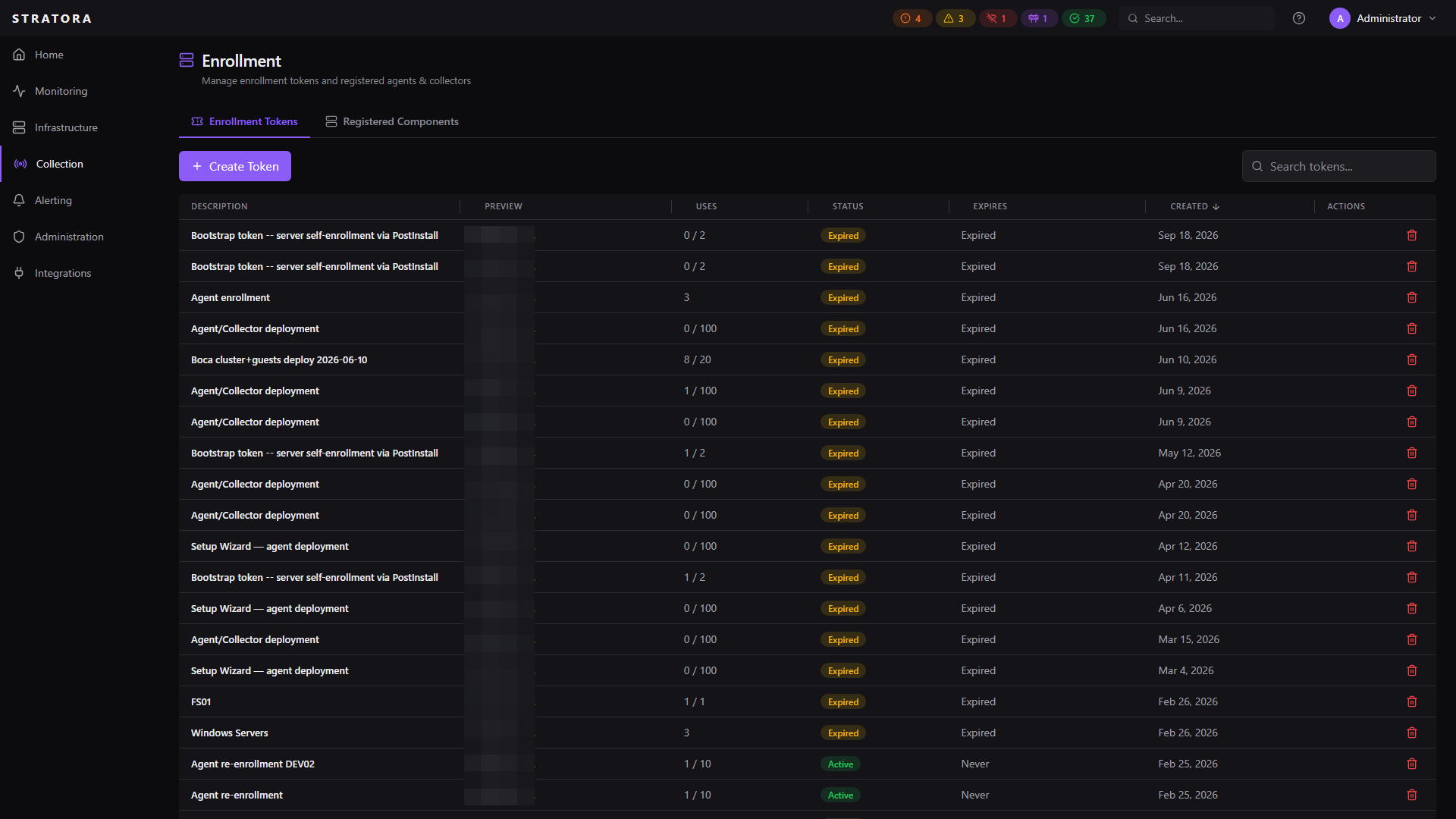Switch to the Registered Components tab
Image resolution: width=1456 pixels, height=819 pixels.
(x=392, y=121)
